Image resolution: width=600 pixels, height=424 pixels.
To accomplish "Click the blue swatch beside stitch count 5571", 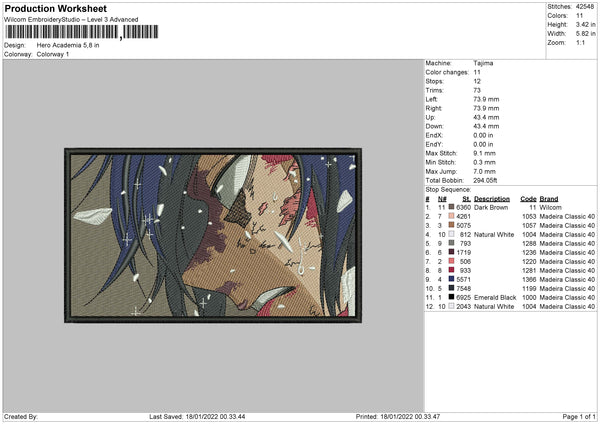I will (452, 279).
